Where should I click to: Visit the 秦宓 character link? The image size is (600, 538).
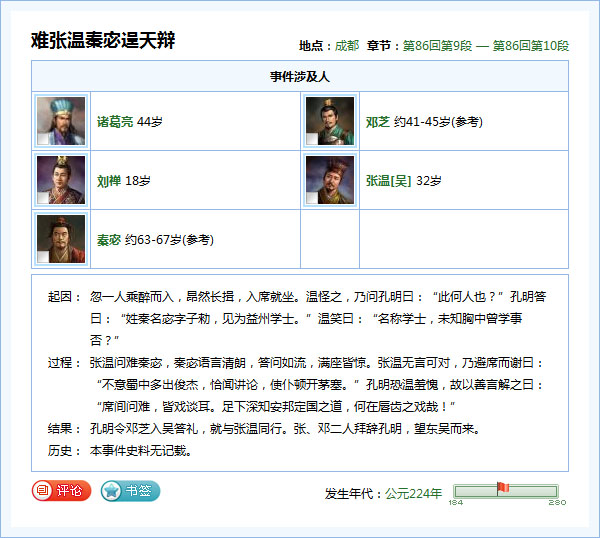(x=109, y=240)
